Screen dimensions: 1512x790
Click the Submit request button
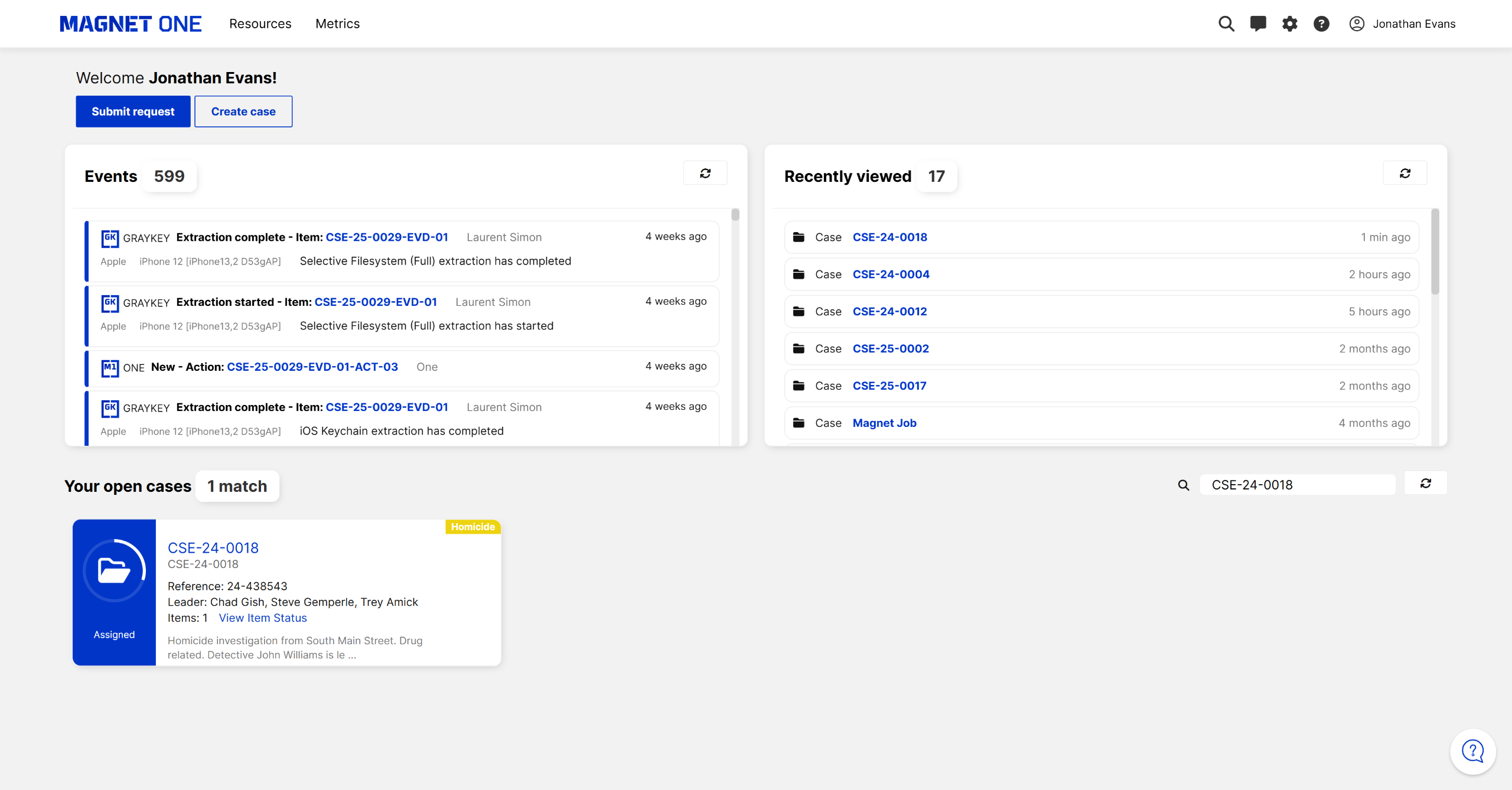pyautogui.click(x=133, y=112)
